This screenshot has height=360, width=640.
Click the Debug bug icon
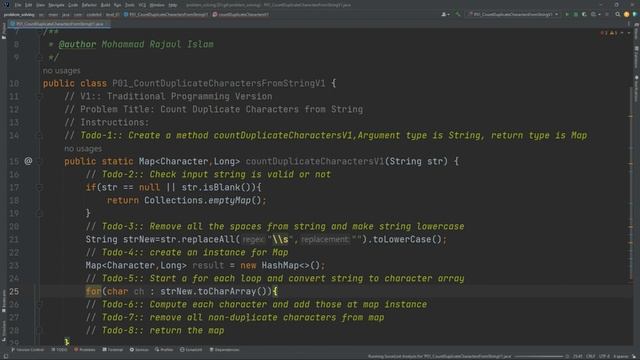tap(576, 14)
